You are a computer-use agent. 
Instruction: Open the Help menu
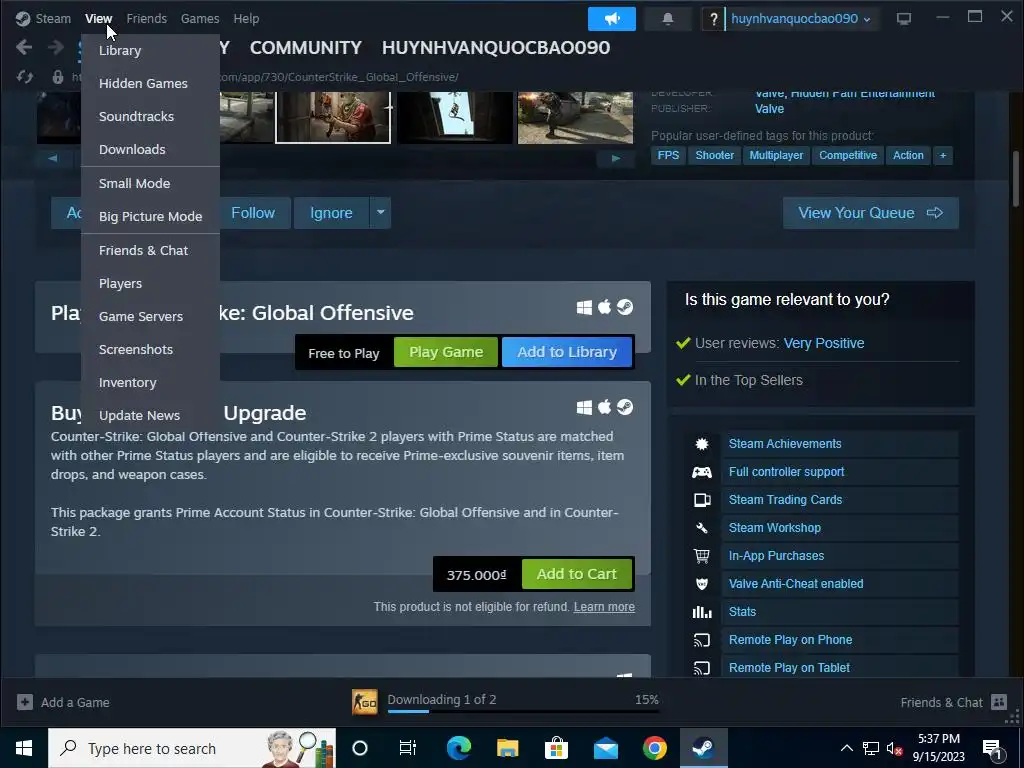[246, 19]
